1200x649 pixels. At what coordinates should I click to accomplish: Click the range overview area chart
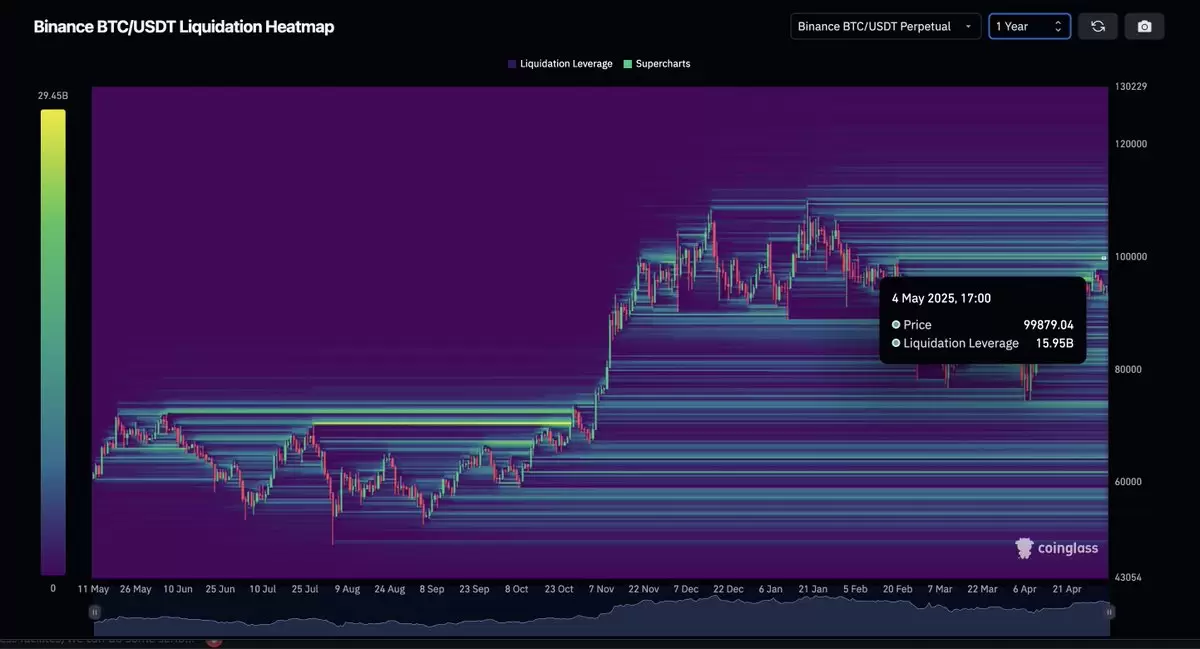pos(602,615)
